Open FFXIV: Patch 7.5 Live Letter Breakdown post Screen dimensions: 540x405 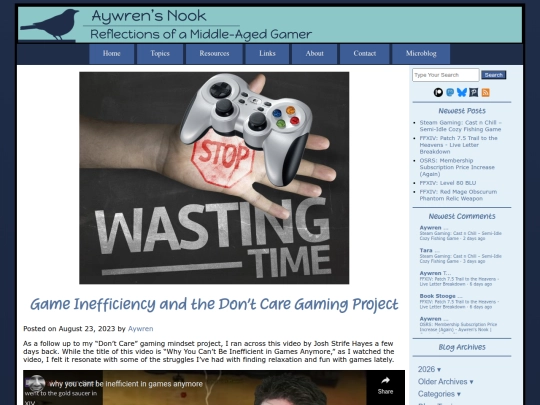[458, 145]
